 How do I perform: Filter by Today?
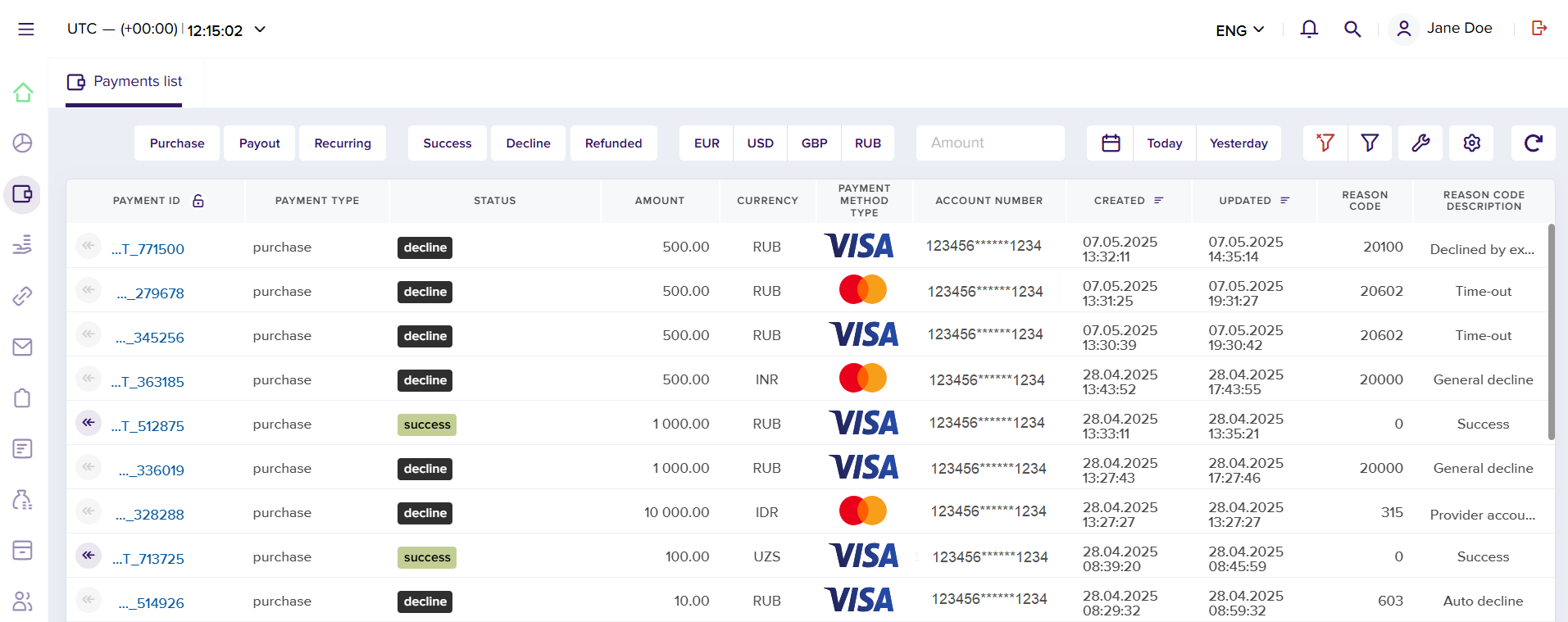(1165, 143)
